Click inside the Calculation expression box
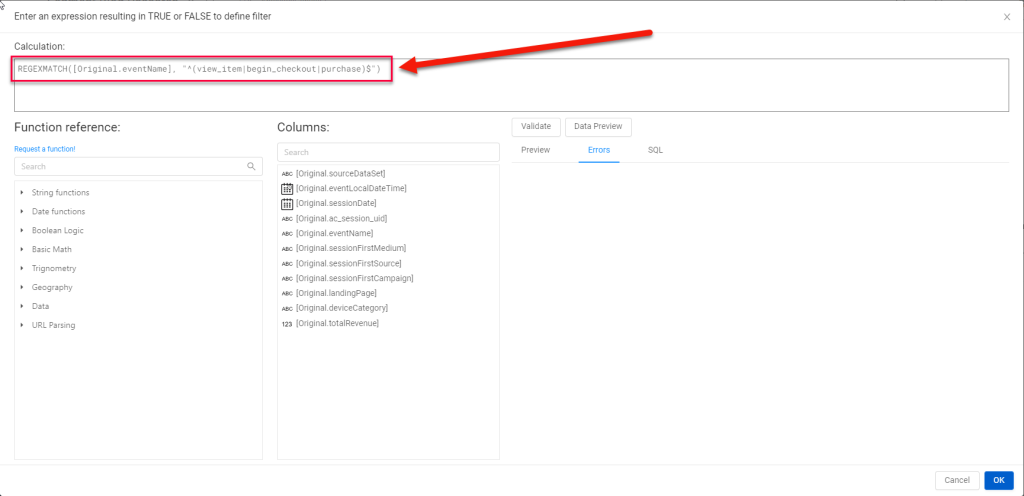This screenshot has height=496, width=1024. [x=511, y=85]
